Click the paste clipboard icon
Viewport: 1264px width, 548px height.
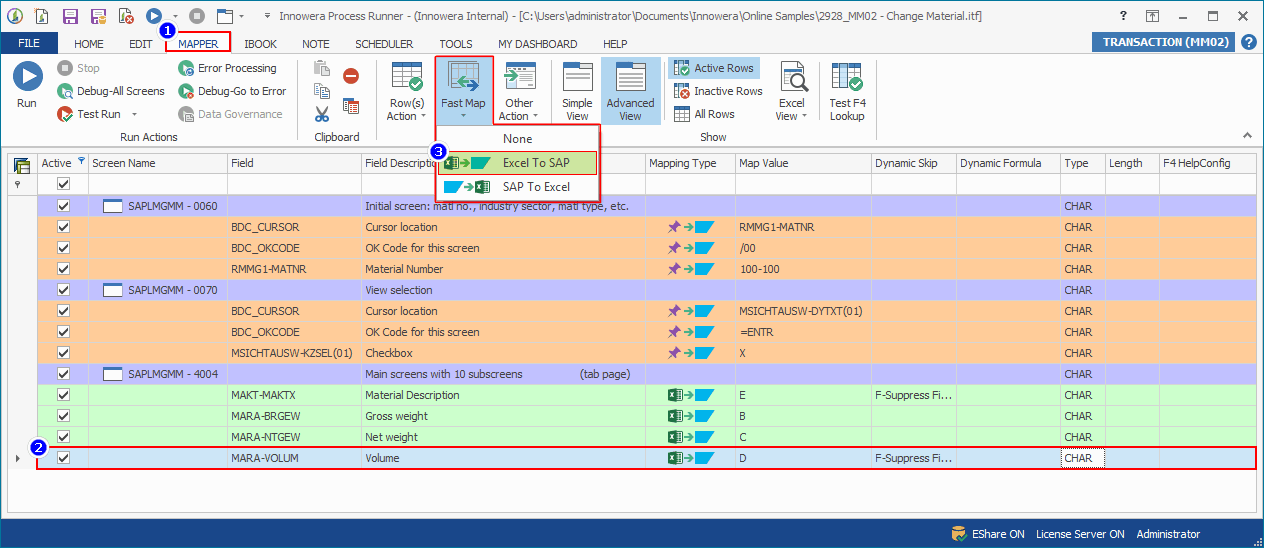click(322, 68)
